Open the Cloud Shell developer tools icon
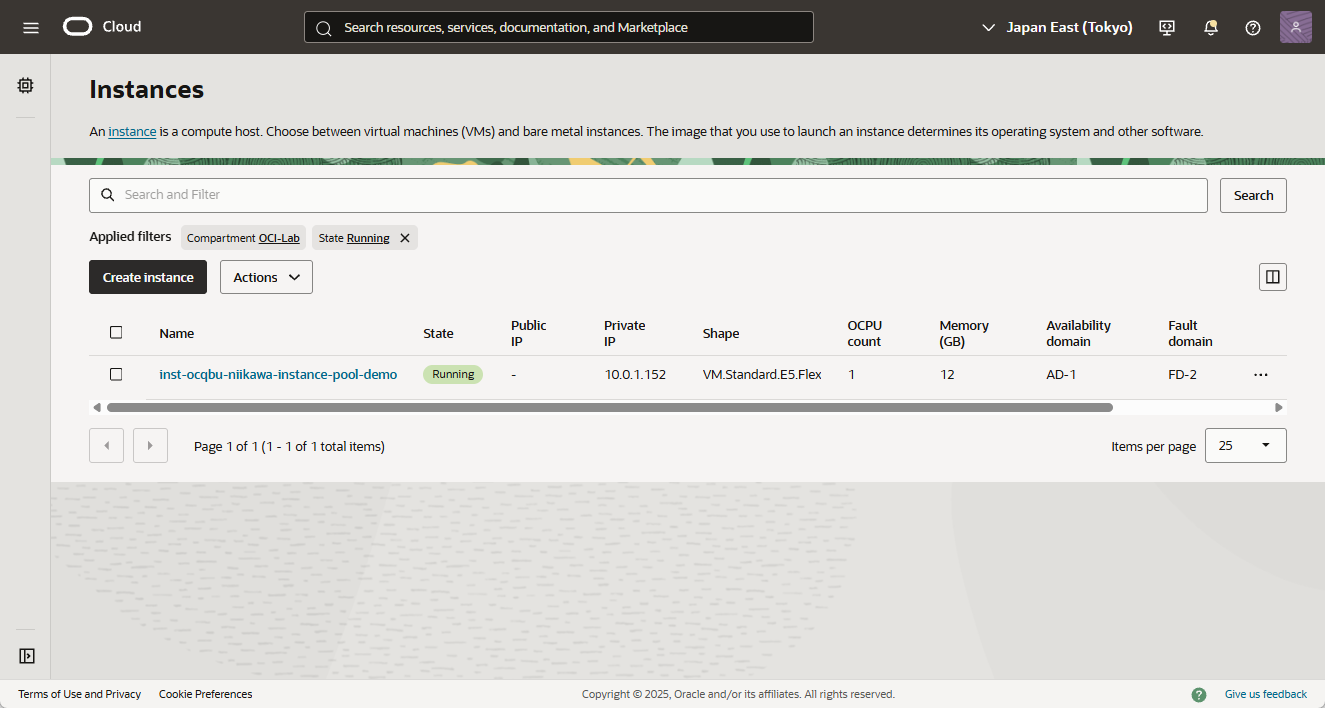 pyautogui.click(x=1167, y=27)
